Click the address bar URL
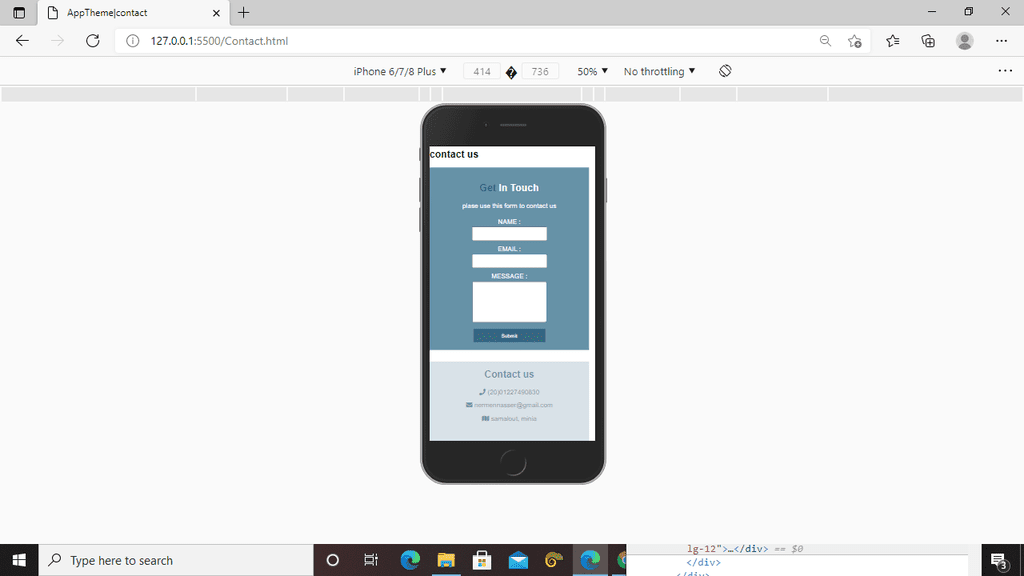Image resolution: width=1024 pixels, height=576 pixels. click(219, 40)
